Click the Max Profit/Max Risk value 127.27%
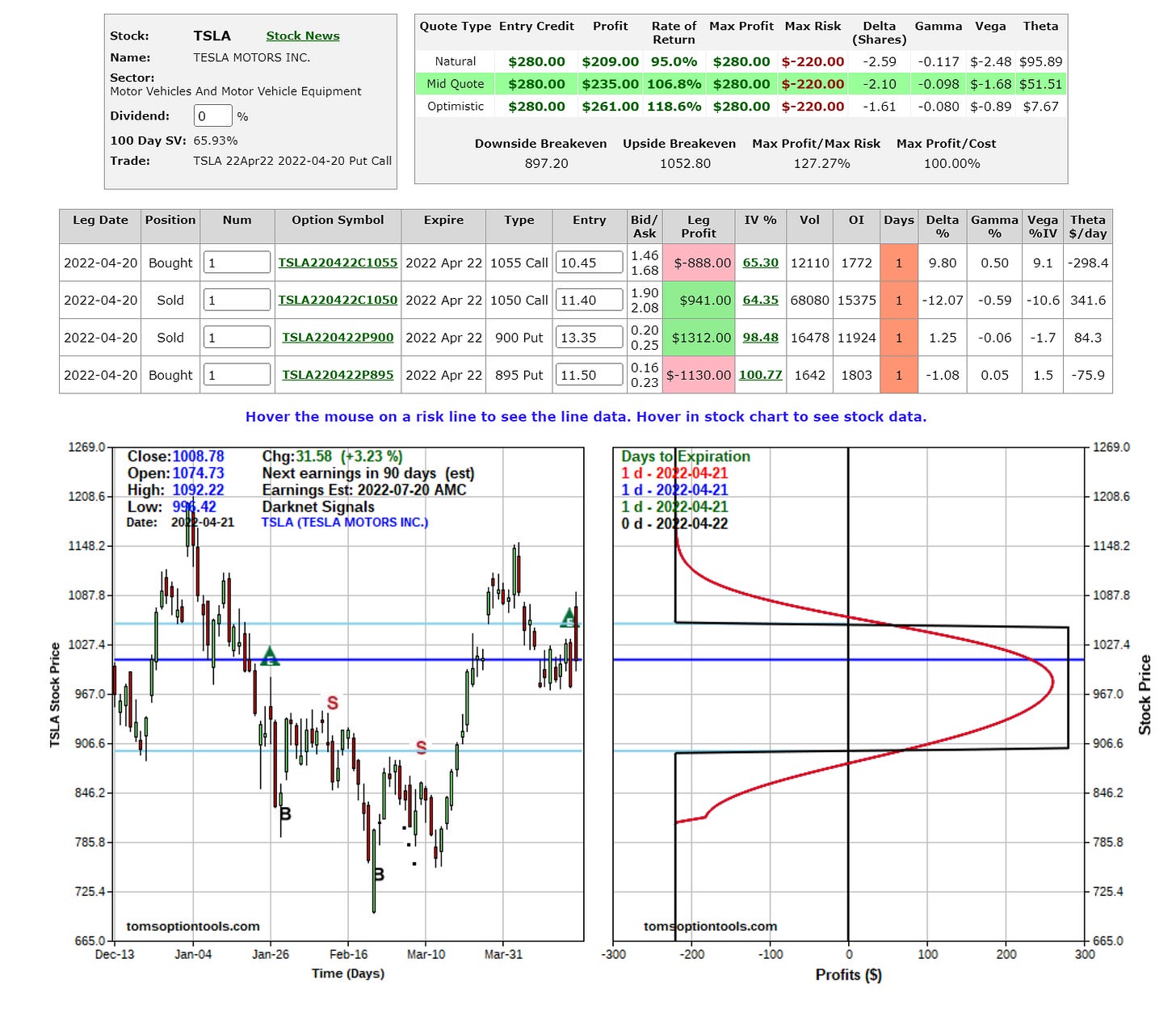The width and height of the screenshot is (1176, 1009). click(x=823, y=163)
